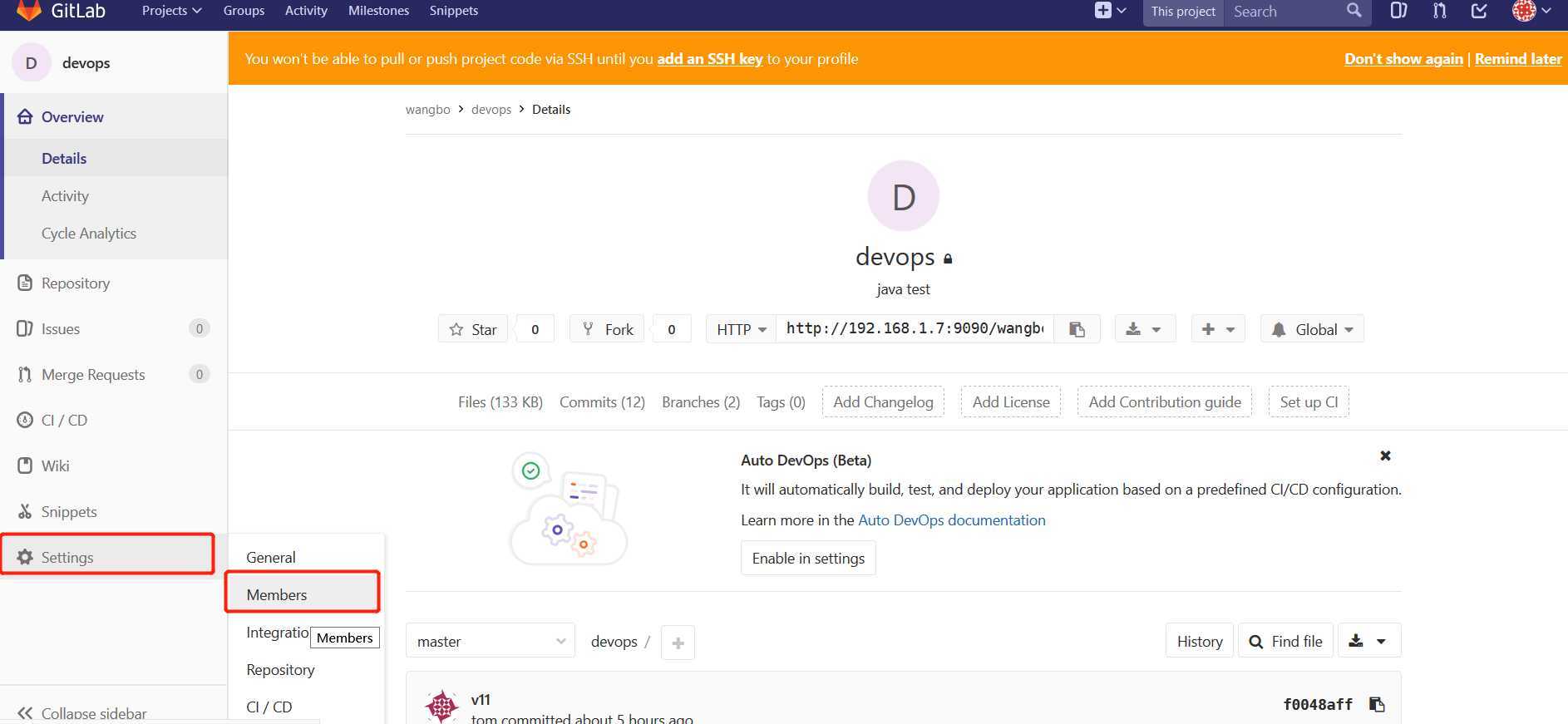Open Snippets in the top menu
Image resolution: width=1568 pixels, height=724 pixels.
point(454,11)
